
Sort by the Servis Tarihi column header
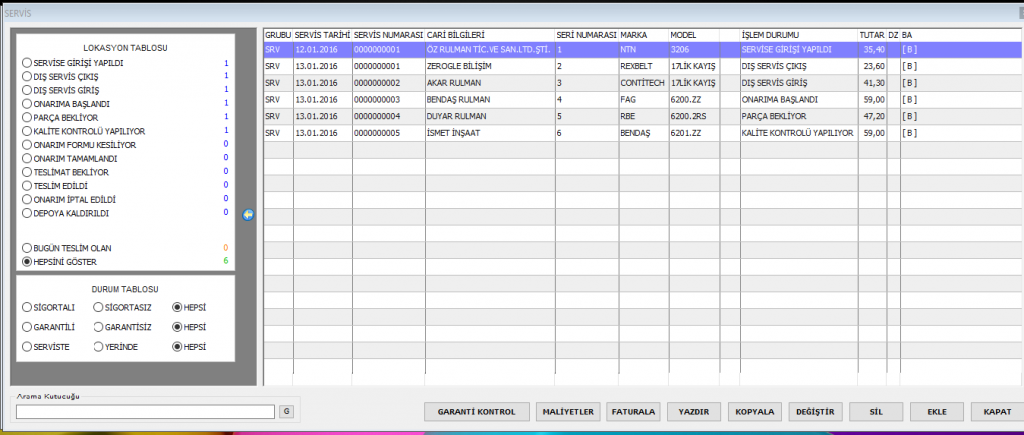(x=322, y=34)
